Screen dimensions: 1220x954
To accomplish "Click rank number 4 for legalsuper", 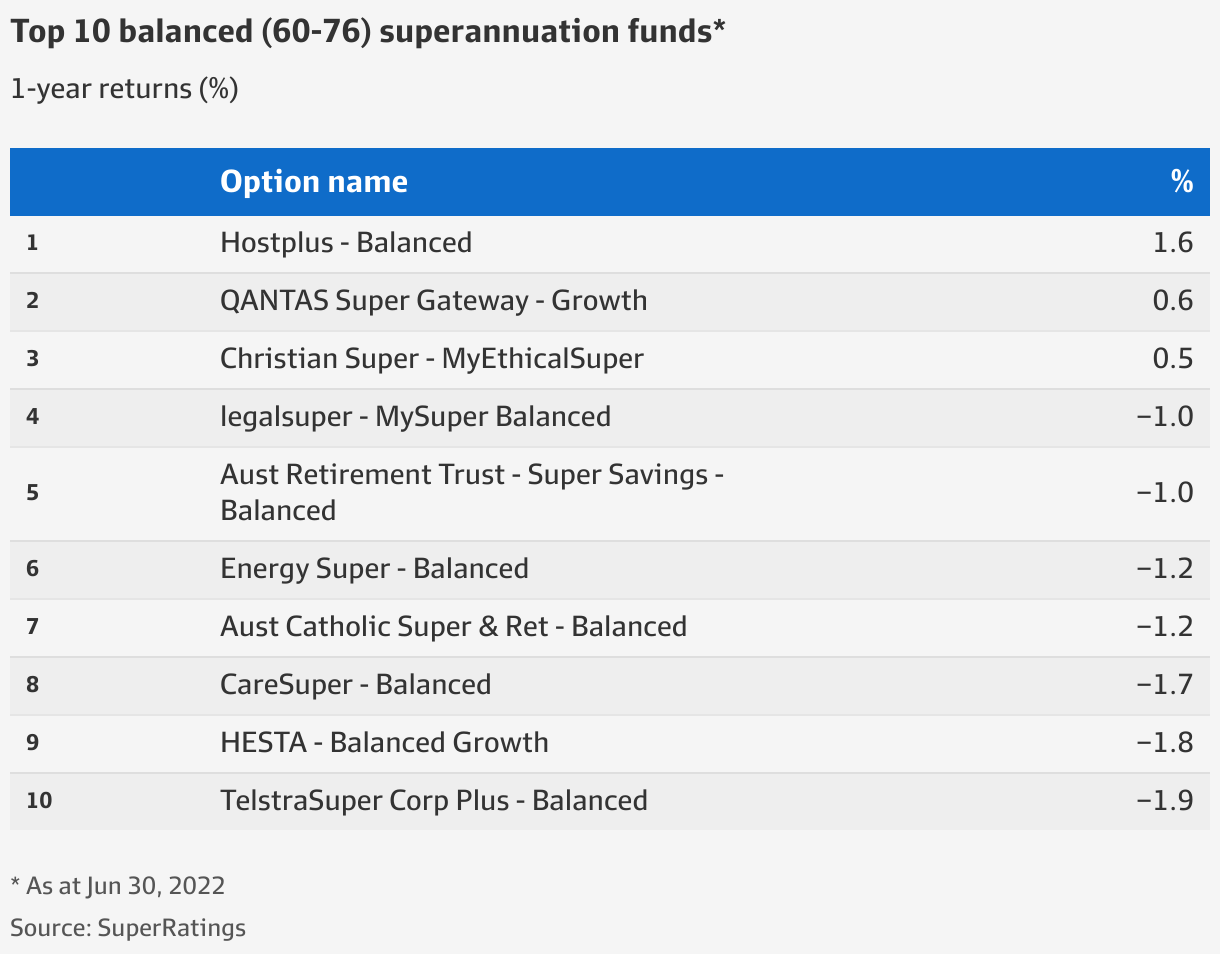I will pyautogui.click(x=32, y=417).
